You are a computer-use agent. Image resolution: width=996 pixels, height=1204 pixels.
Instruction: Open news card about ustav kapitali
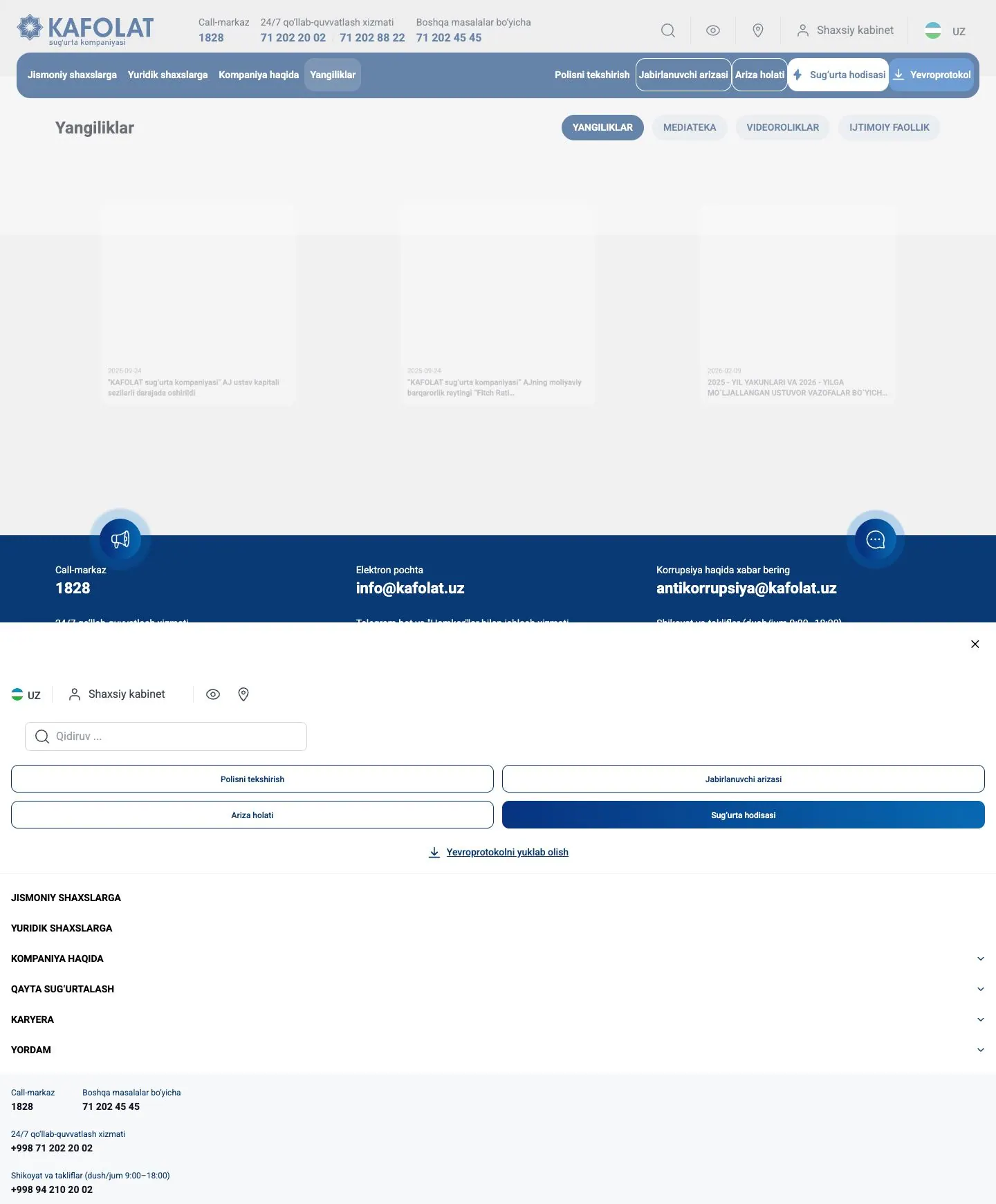(199, 304)
